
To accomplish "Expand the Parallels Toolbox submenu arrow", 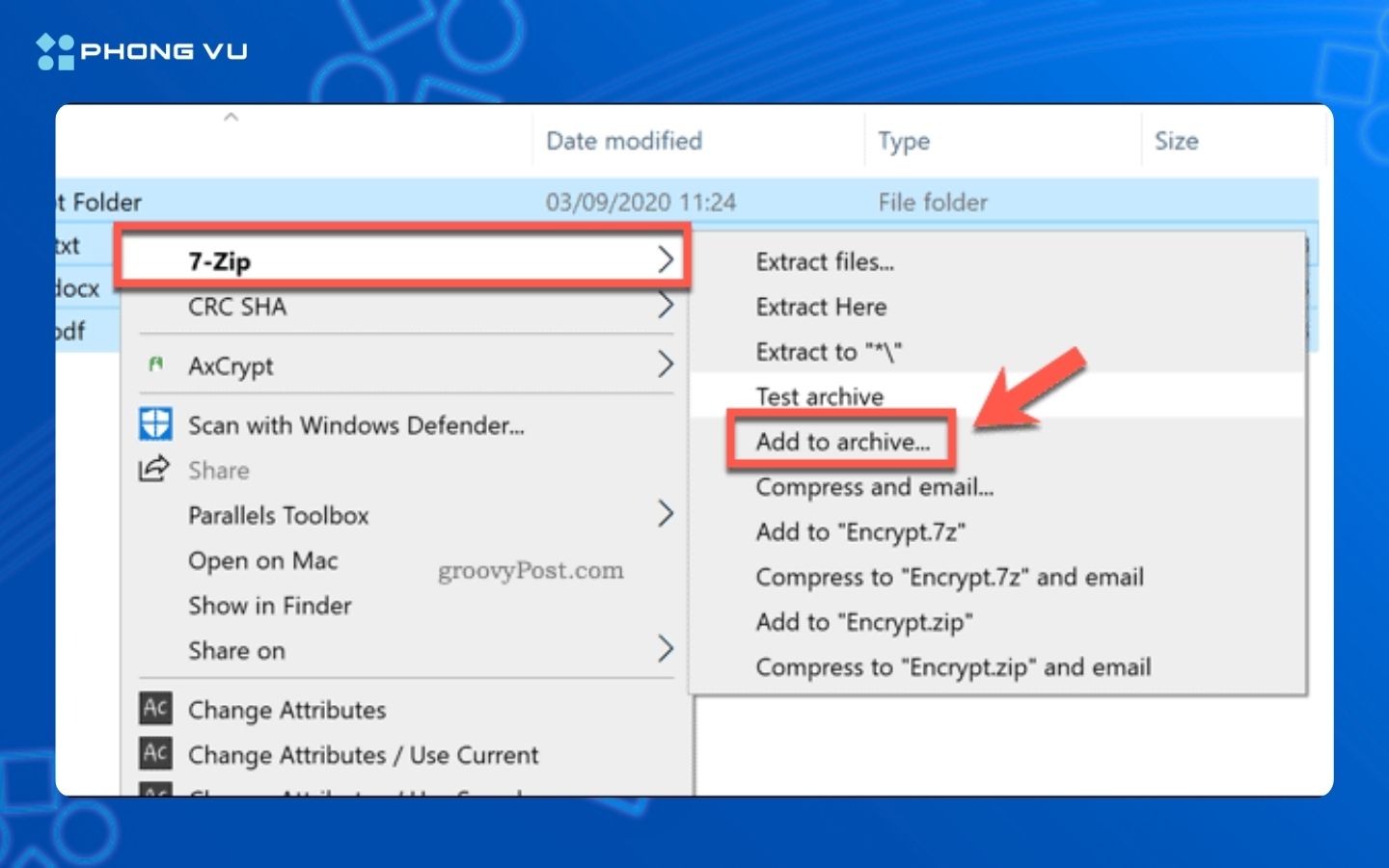I will pos(666,513).
